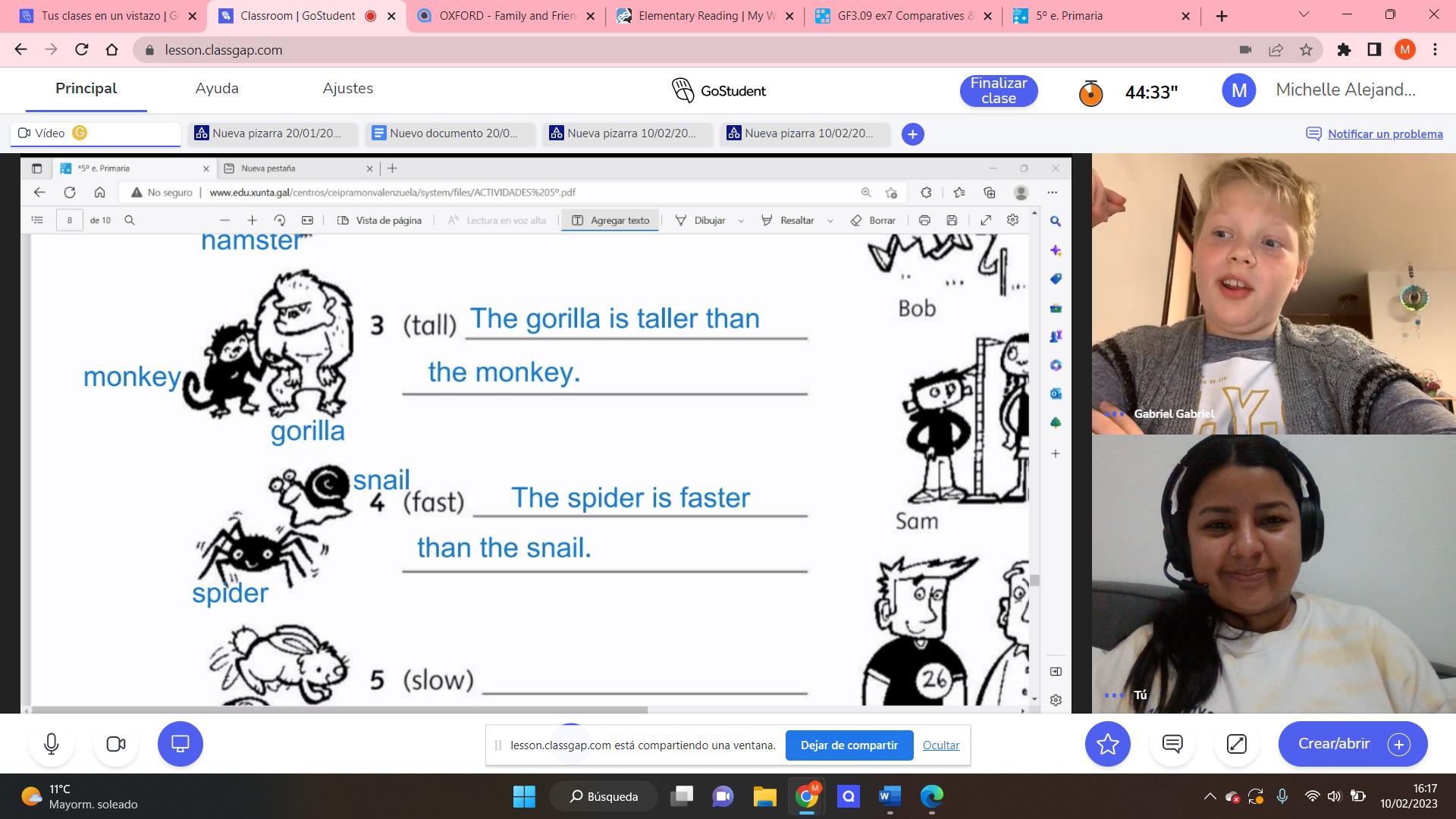This screenshot has width=1456, height=819.
Task: Bookmark this page with star icon
Action: (1306, 50)
